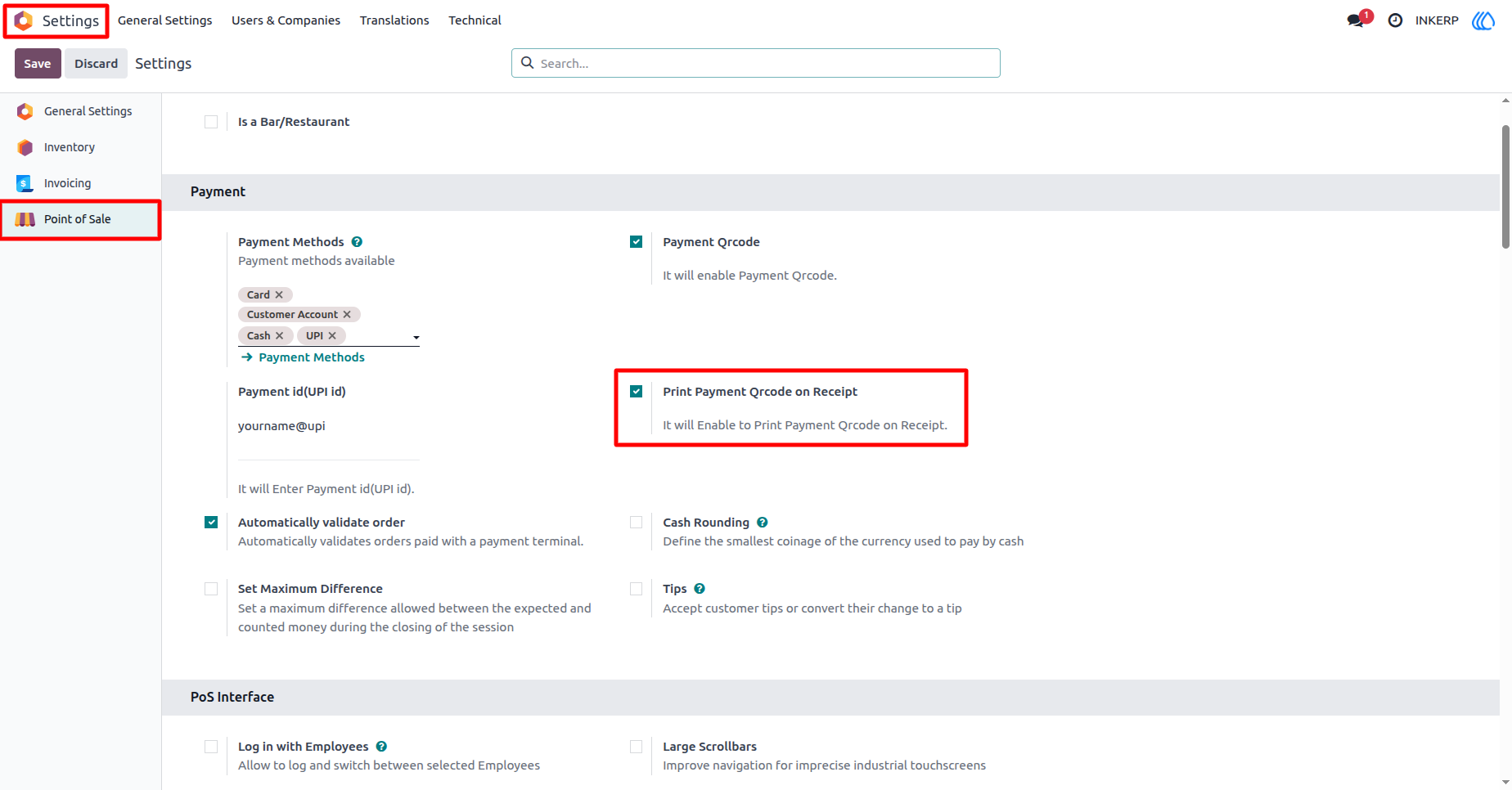Click the INKERP company name
Image resolution: width=1512 pixels, height=790 pixels.
click(x=1437, y=20)
